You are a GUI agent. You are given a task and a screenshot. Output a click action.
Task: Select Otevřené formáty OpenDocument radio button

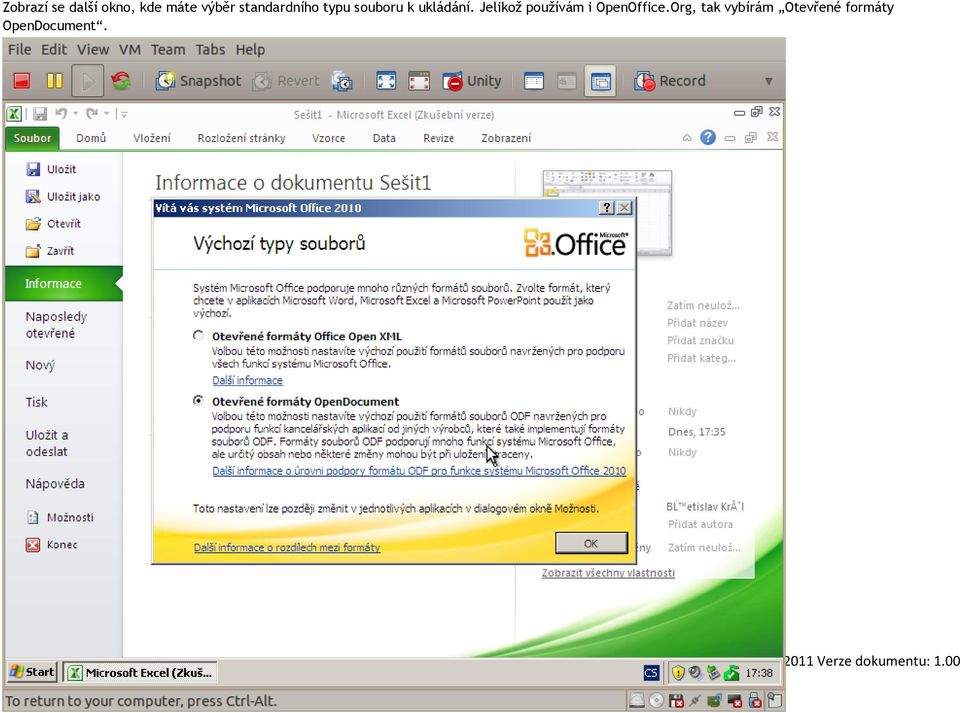(198, 400)
